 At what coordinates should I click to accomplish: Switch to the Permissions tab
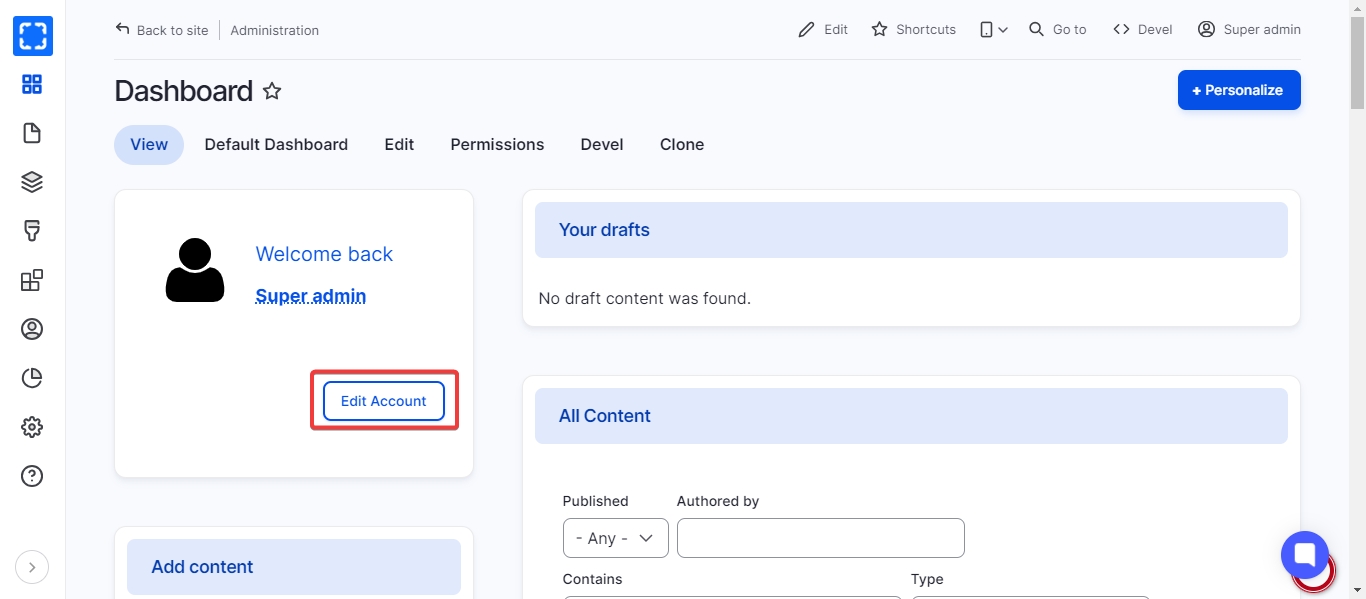[x=497, y=145]
